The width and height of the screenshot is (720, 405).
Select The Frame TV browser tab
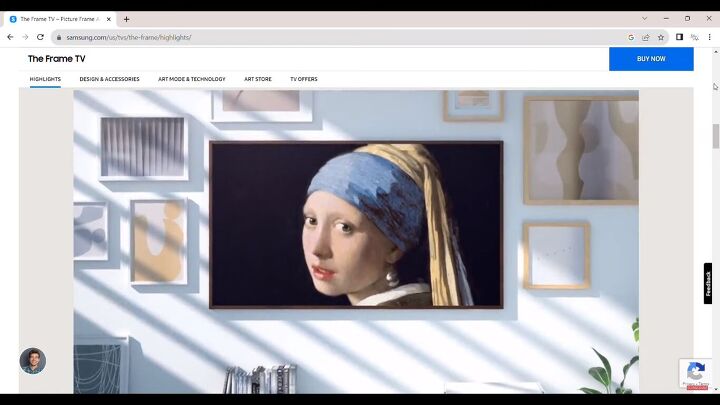pyautogui.click(x=60, y=19)
